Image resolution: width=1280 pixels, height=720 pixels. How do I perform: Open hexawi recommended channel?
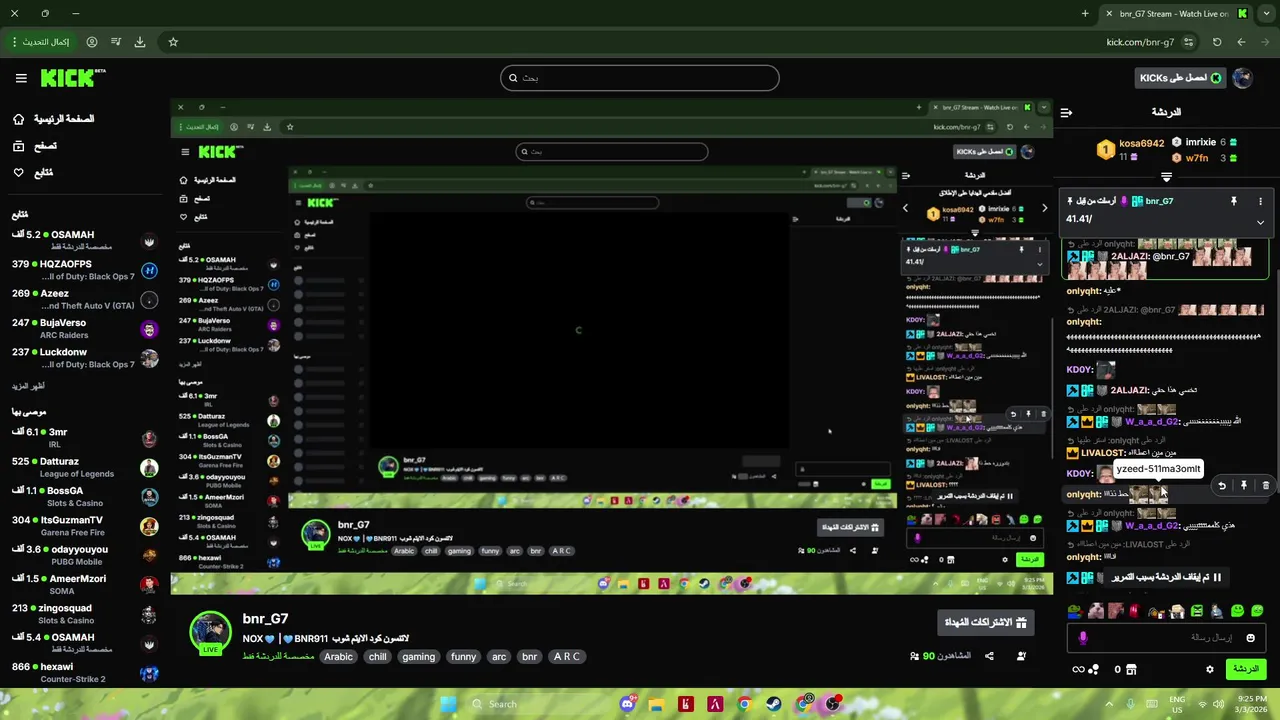click(x=85, y=672)
